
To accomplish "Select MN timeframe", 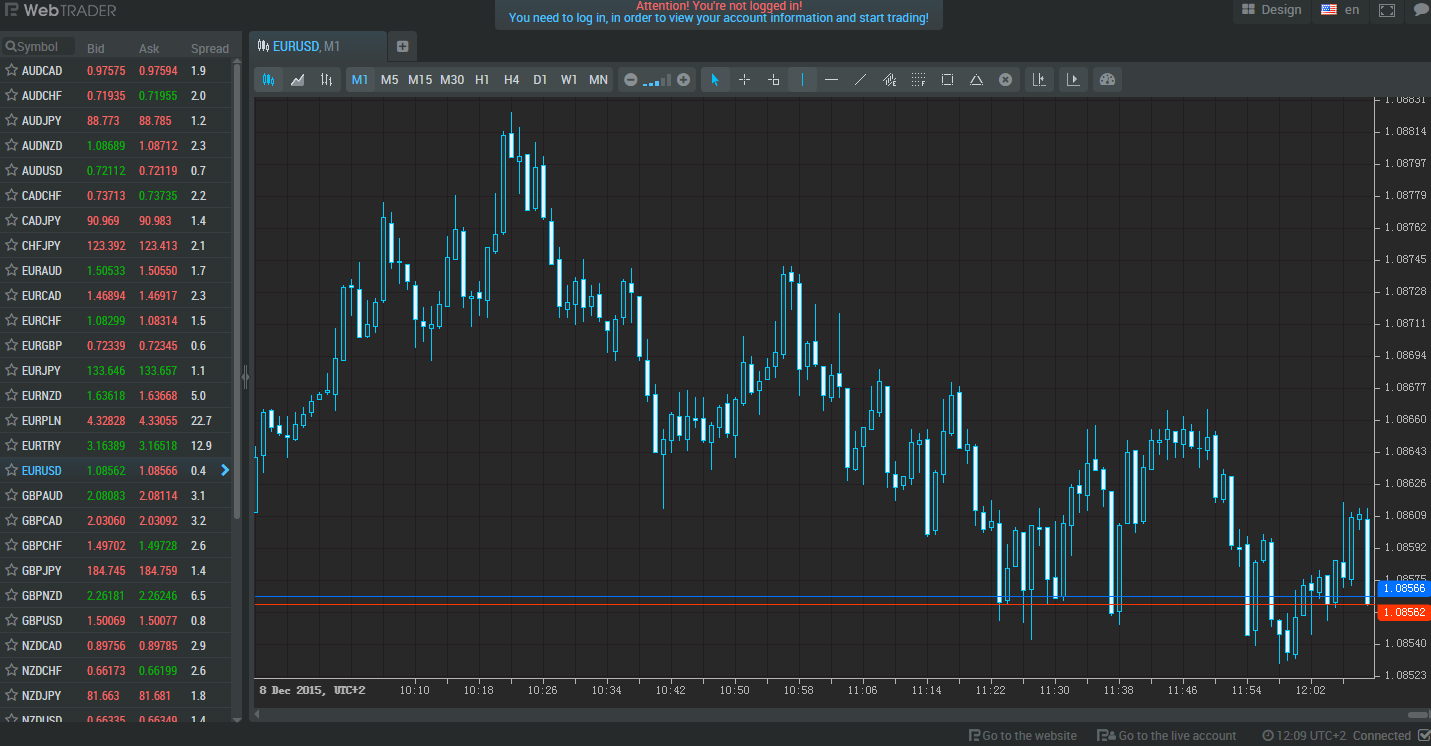I will click(598, 80).
